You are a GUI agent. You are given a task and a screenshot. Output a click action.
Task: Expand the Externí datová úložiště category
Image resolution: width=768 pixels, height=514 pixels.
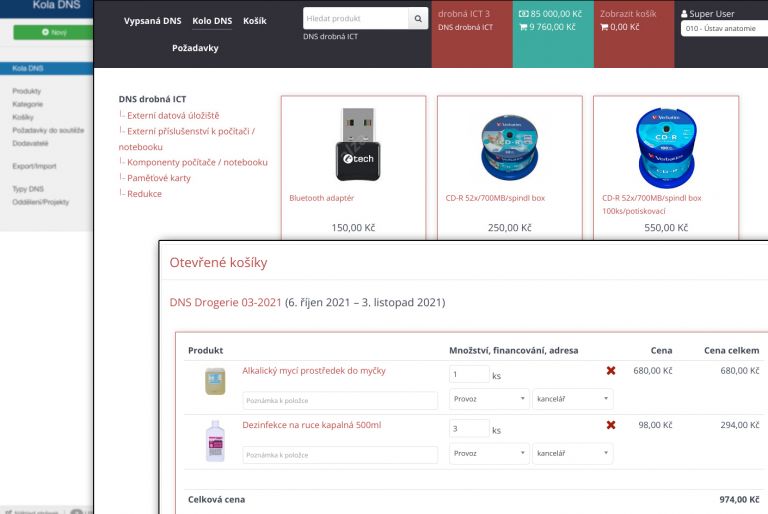pos(172,115)
